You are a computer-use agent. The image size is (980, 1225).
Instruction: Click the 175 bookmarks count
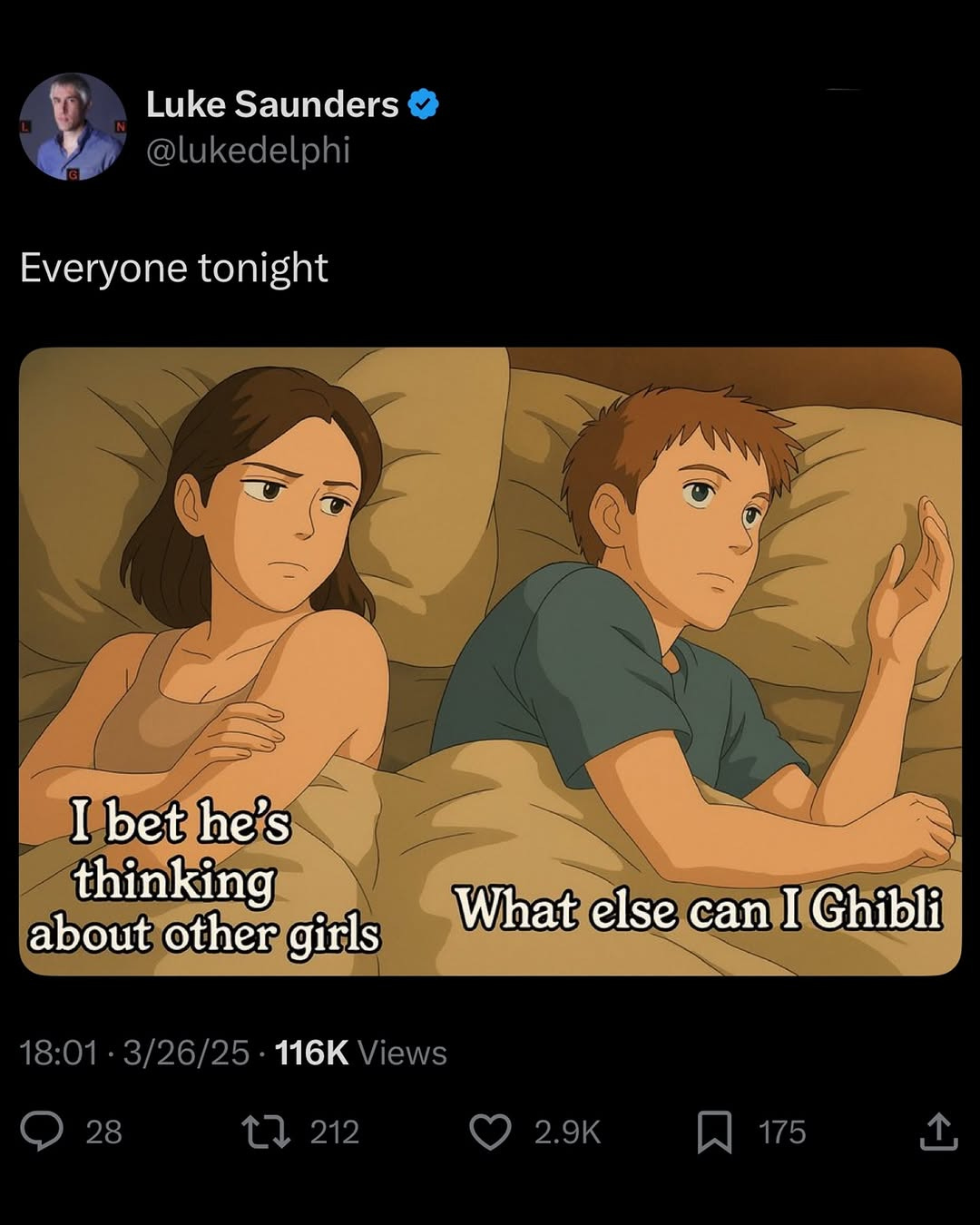point(782,1132)
